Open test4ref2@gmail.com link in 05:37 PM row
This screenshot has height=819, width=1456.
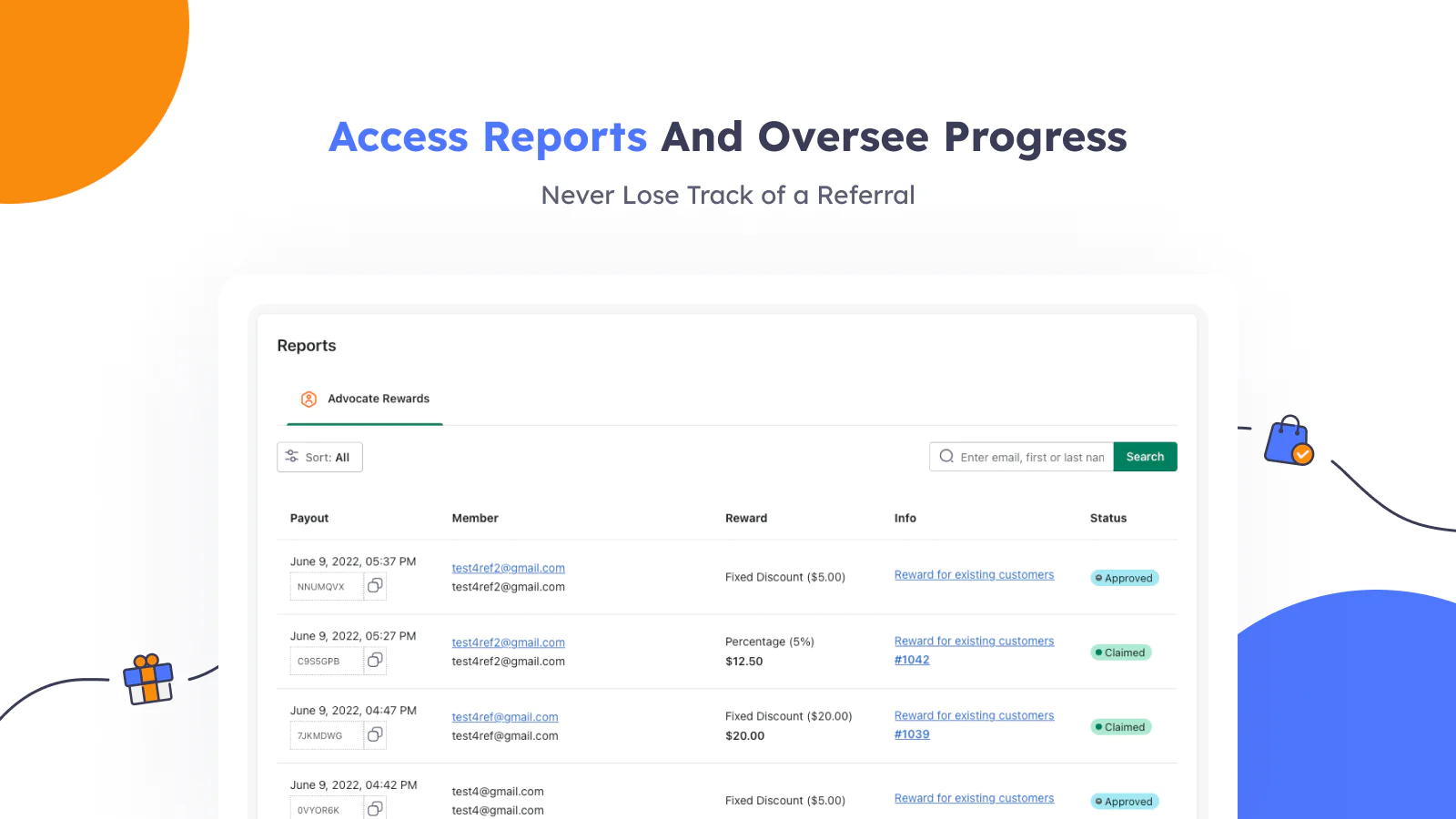(508, 568)
